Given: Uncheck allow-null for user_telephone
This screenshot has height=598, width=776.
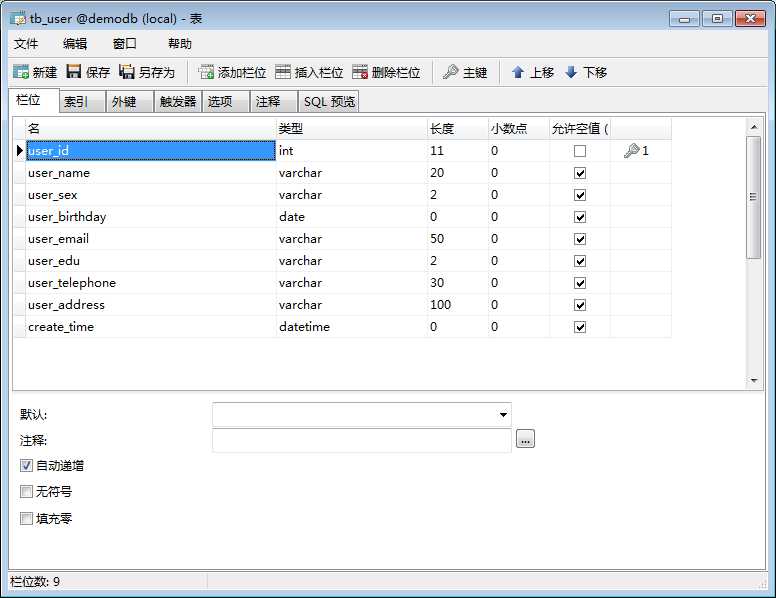Looking at the screenshot, I should pos(580,283).
